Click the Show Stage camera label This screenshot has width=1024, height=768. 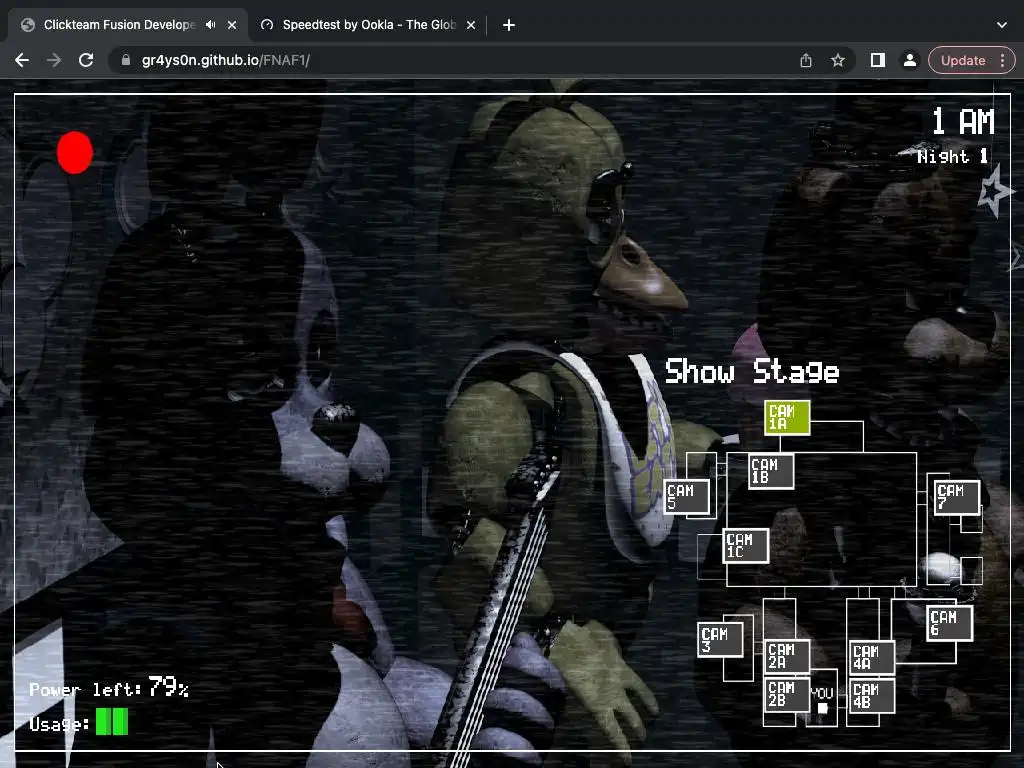click(x=752, y=372)
